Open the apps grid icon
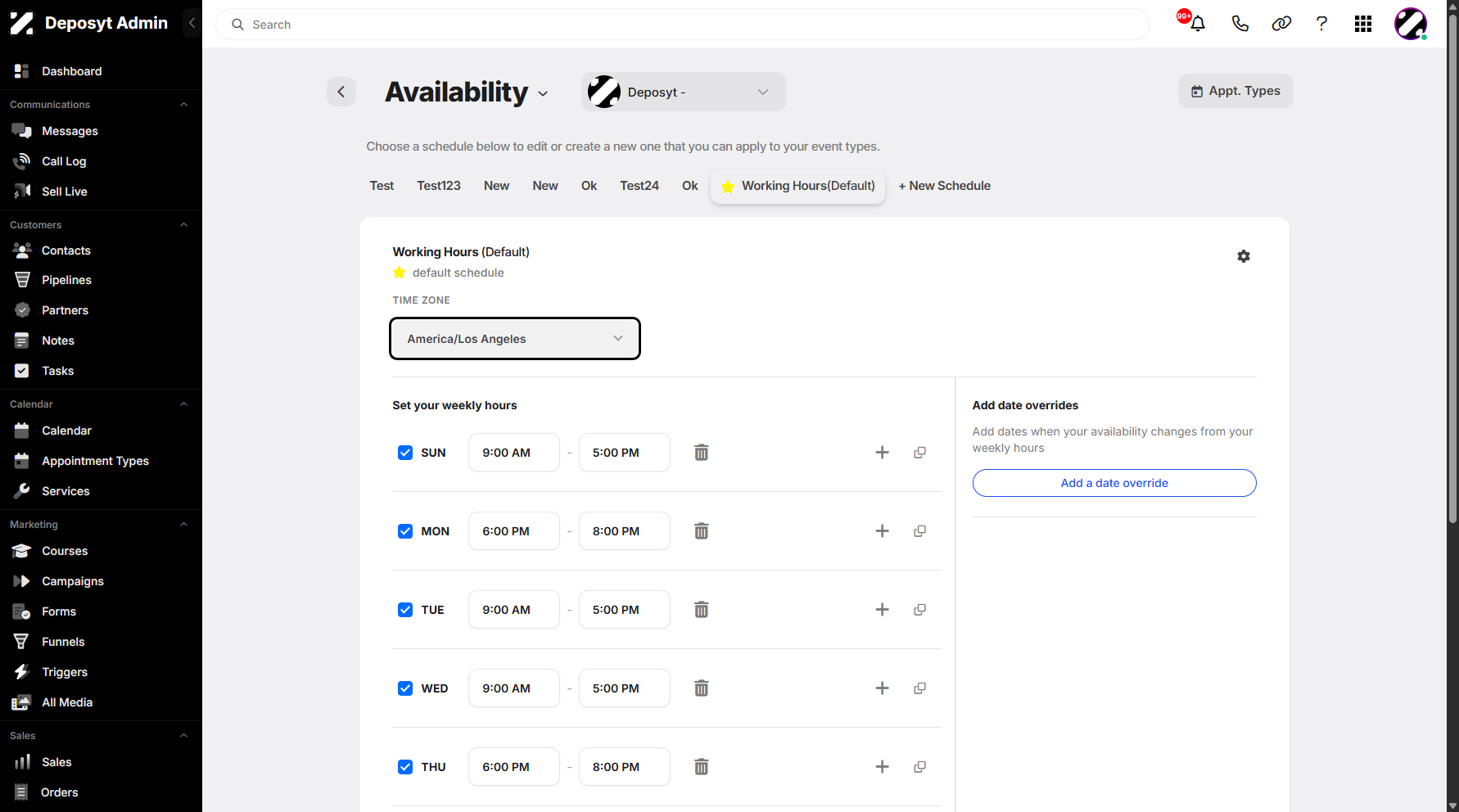 point(1363,24)
